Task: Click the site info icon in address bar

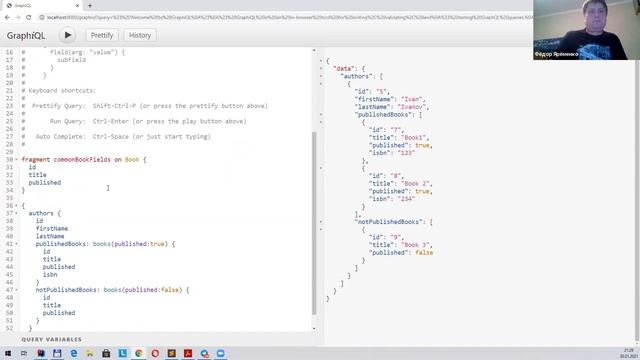Action: 42,17
